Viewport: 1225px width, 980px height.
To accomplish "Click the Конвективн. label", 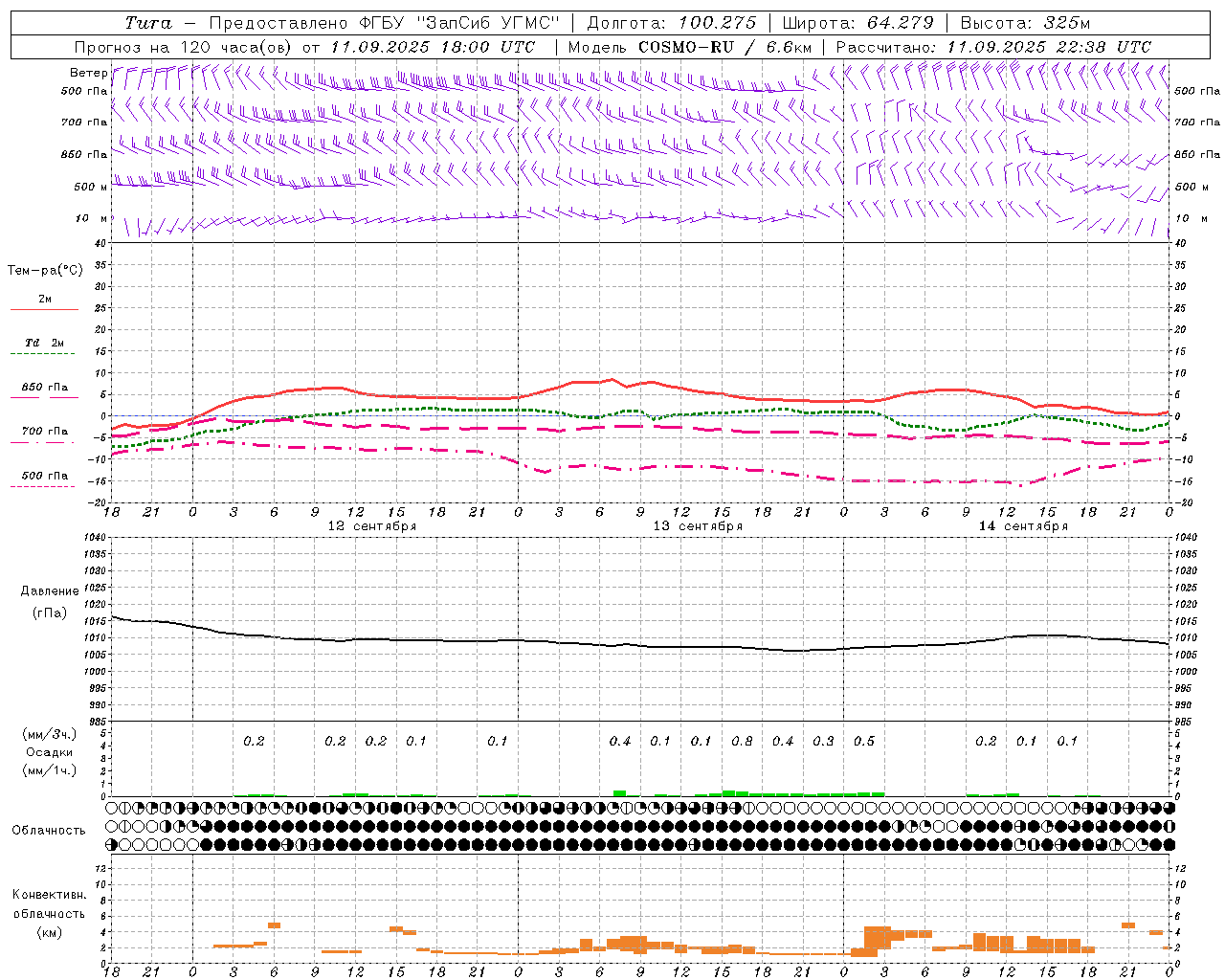I will click(x=49, y=895).
